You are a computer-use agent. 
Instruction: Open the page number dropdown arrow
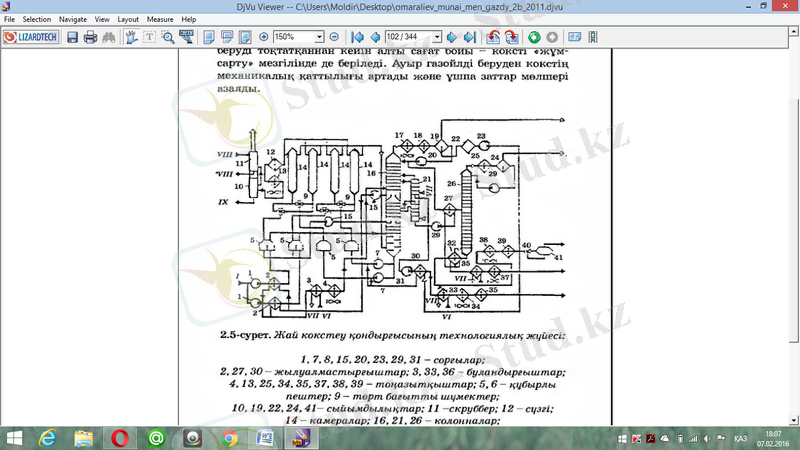437,37
